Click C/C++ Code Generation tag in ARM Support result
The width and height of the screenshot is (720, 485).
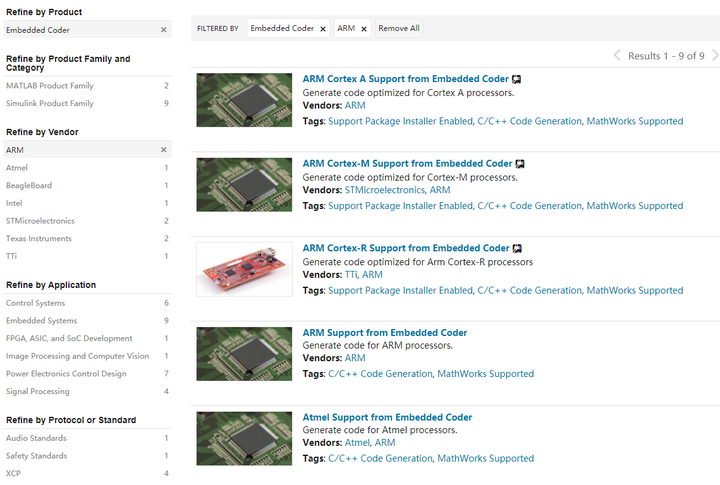pyautogui.click(x=380, y=374)
